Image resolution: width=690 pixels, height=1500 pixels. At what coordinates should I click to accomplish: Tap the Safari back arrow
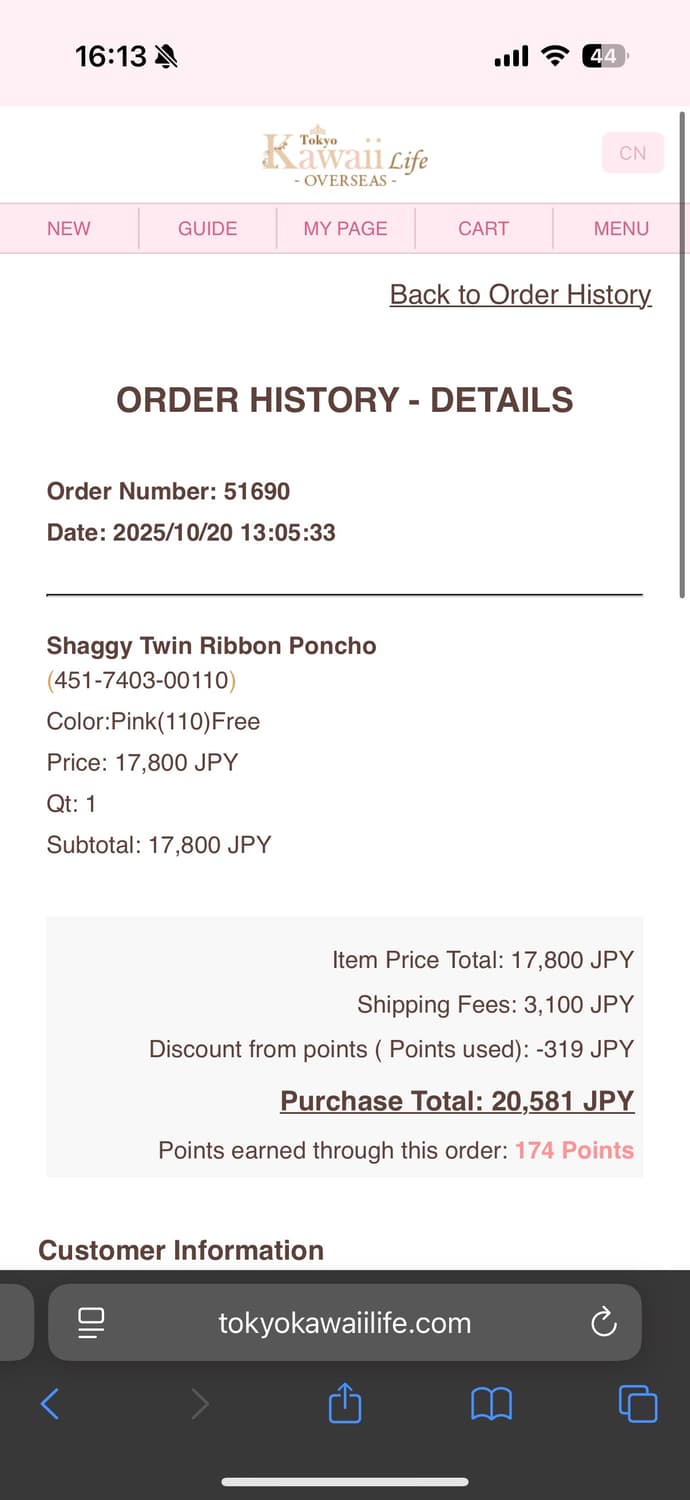click(x=50, y=1404)
